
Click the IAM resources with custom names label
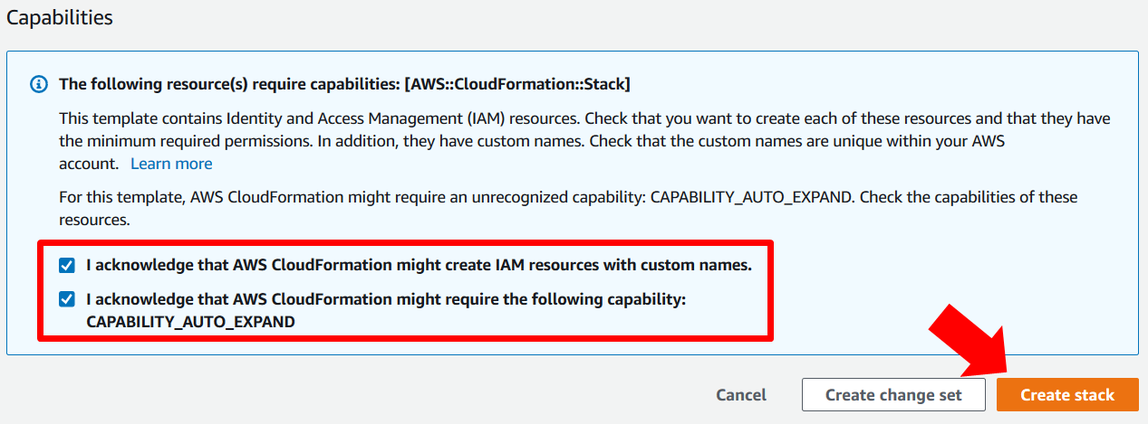(x=418, y=266)
